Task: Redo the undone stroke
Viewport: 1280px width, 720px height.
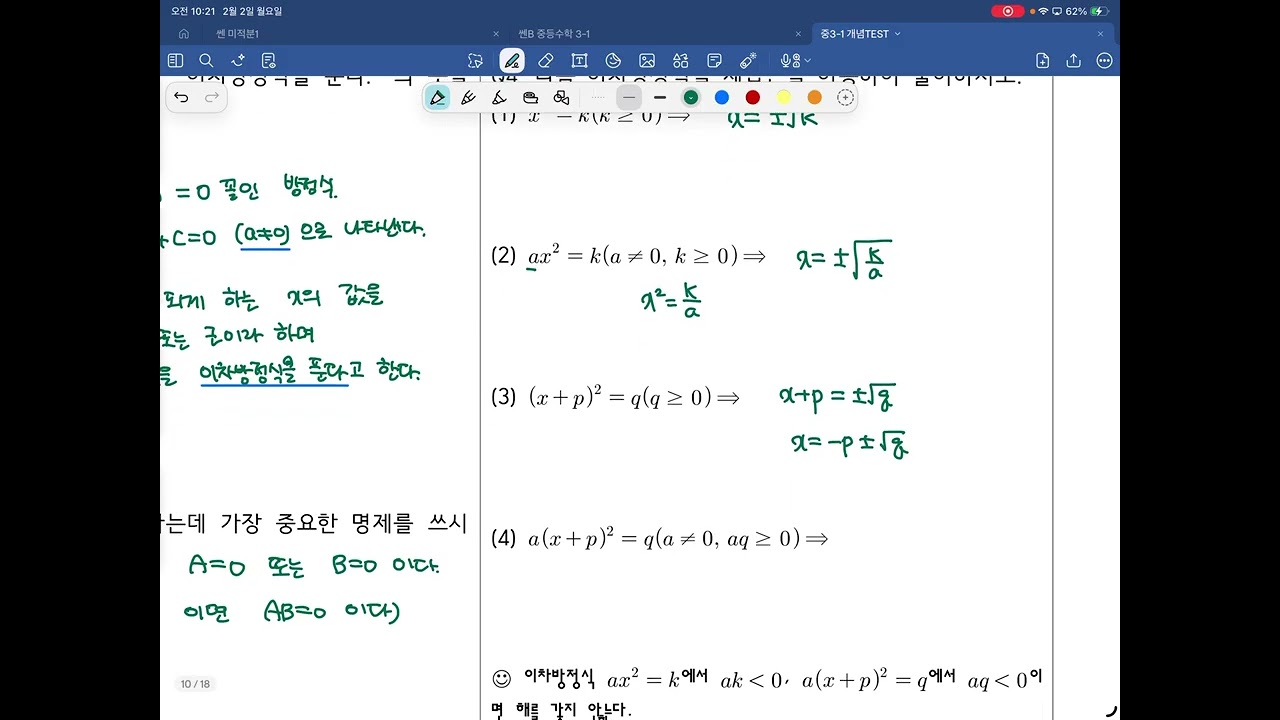Action: (x=211, y=97)
